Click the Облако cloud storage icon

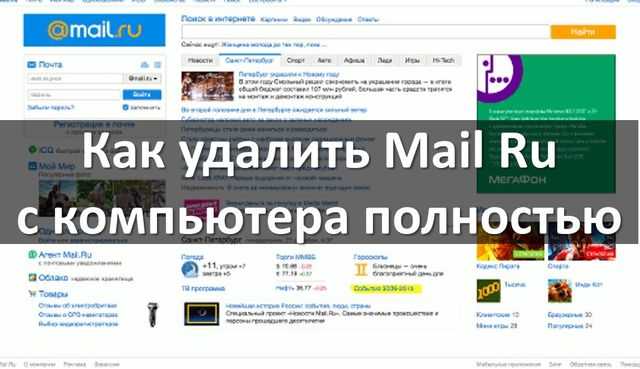[x=32, y=278]
